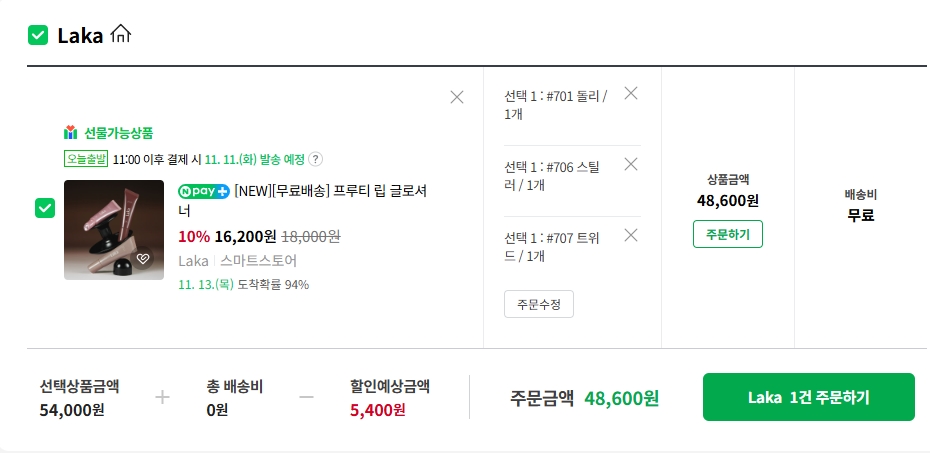
Task: Click the heart wishlist icon on product image
Action: coord(143,259)
